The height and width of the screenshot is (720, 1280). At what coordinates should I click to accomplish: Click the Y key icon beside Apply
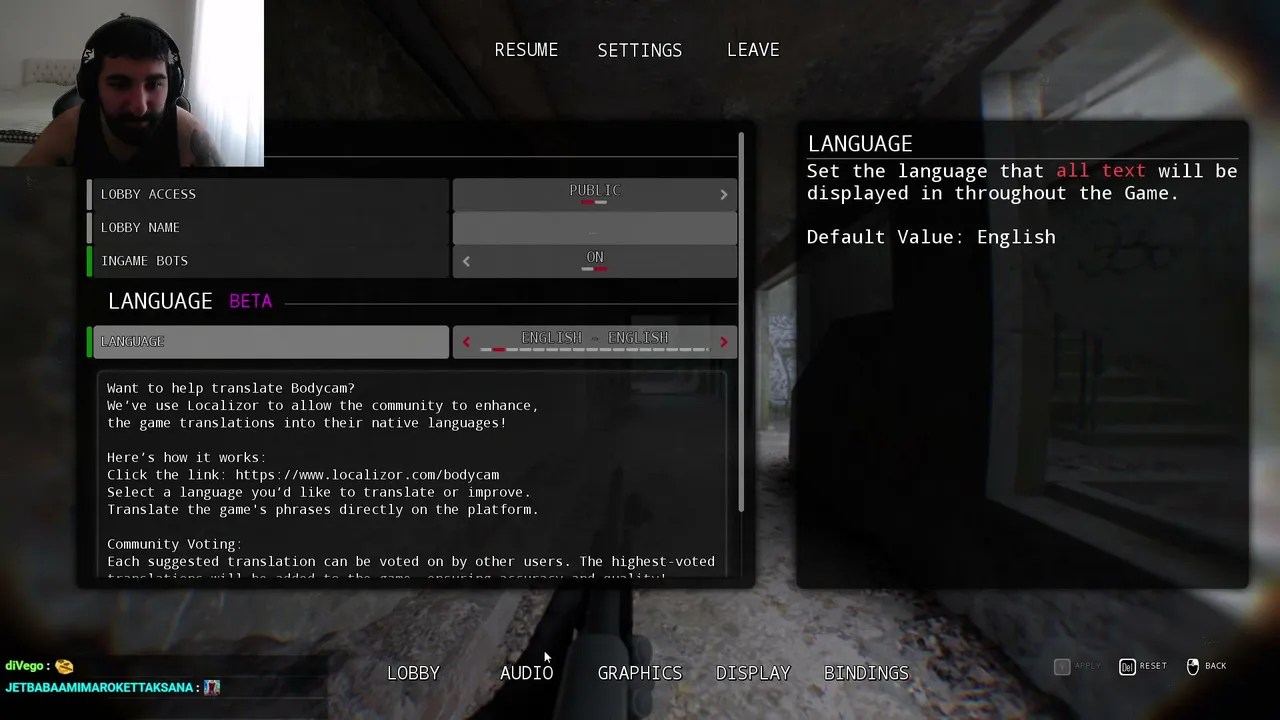pyautogui.click(x=1062, y=666)
